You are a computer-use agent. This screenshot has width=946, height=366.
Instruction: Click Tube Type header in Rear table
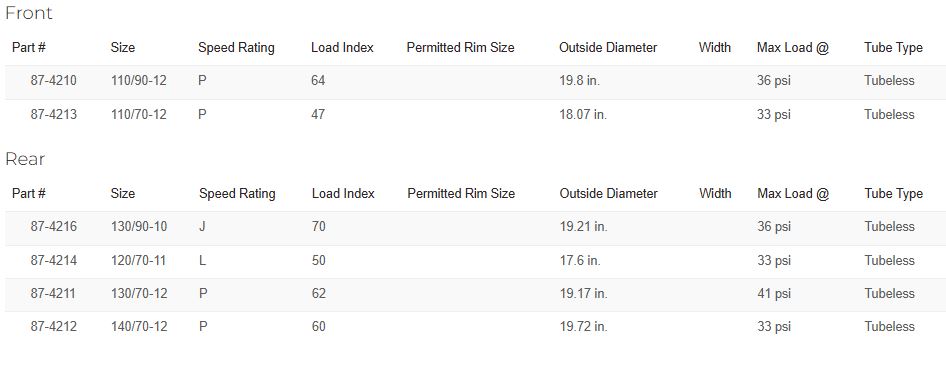[894, 194]
